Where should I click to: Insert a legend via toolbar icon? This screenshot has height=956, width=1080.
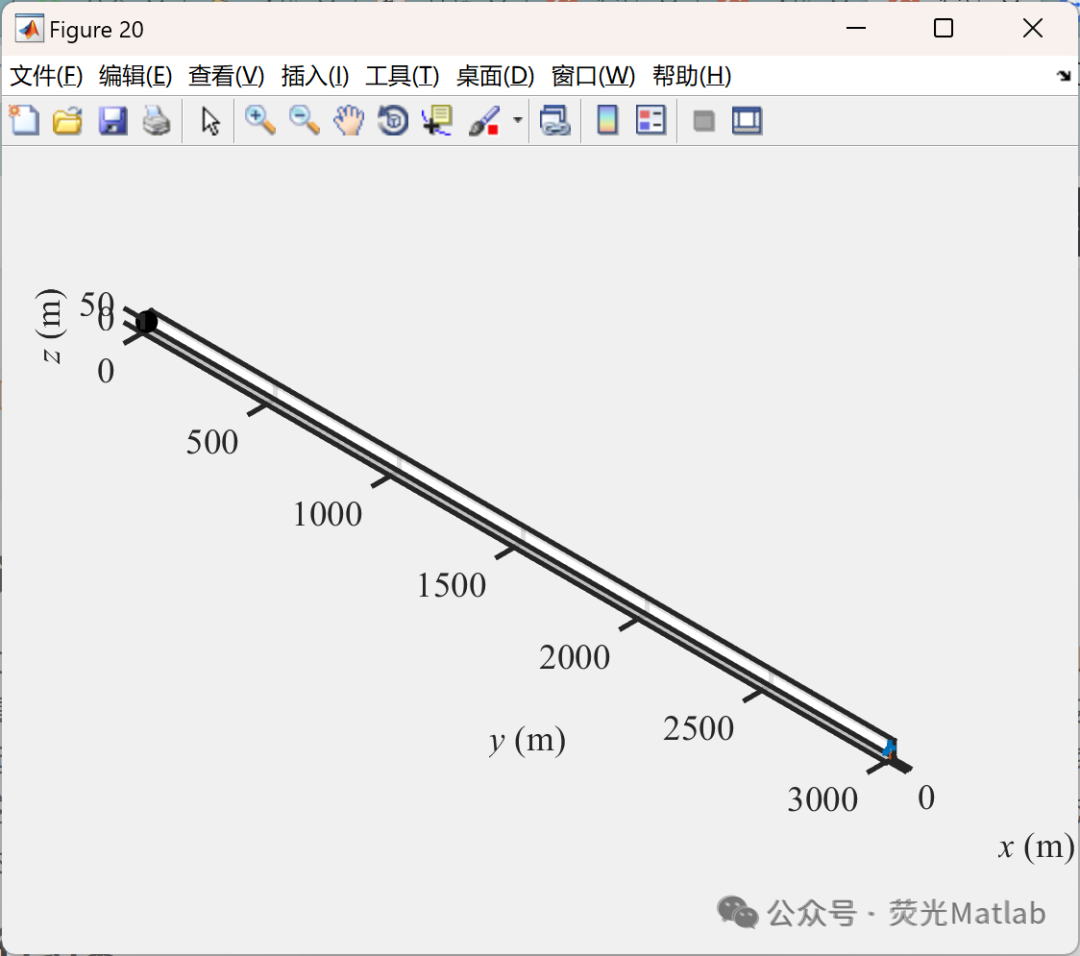click(651, 121)
